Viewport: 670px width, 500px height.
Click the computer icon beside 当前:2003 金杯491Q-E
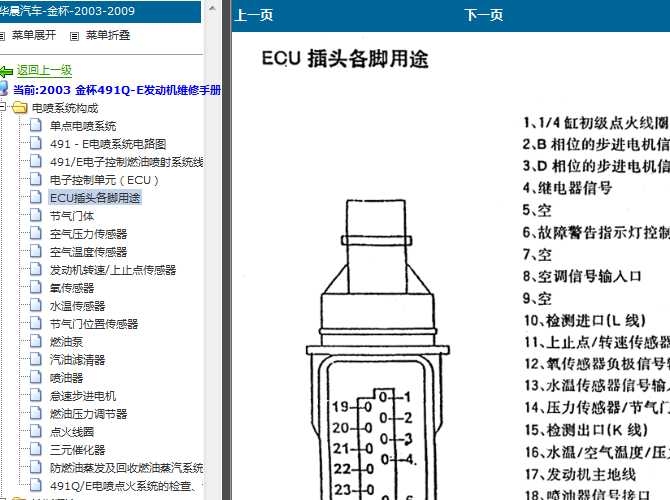point(3,88)
